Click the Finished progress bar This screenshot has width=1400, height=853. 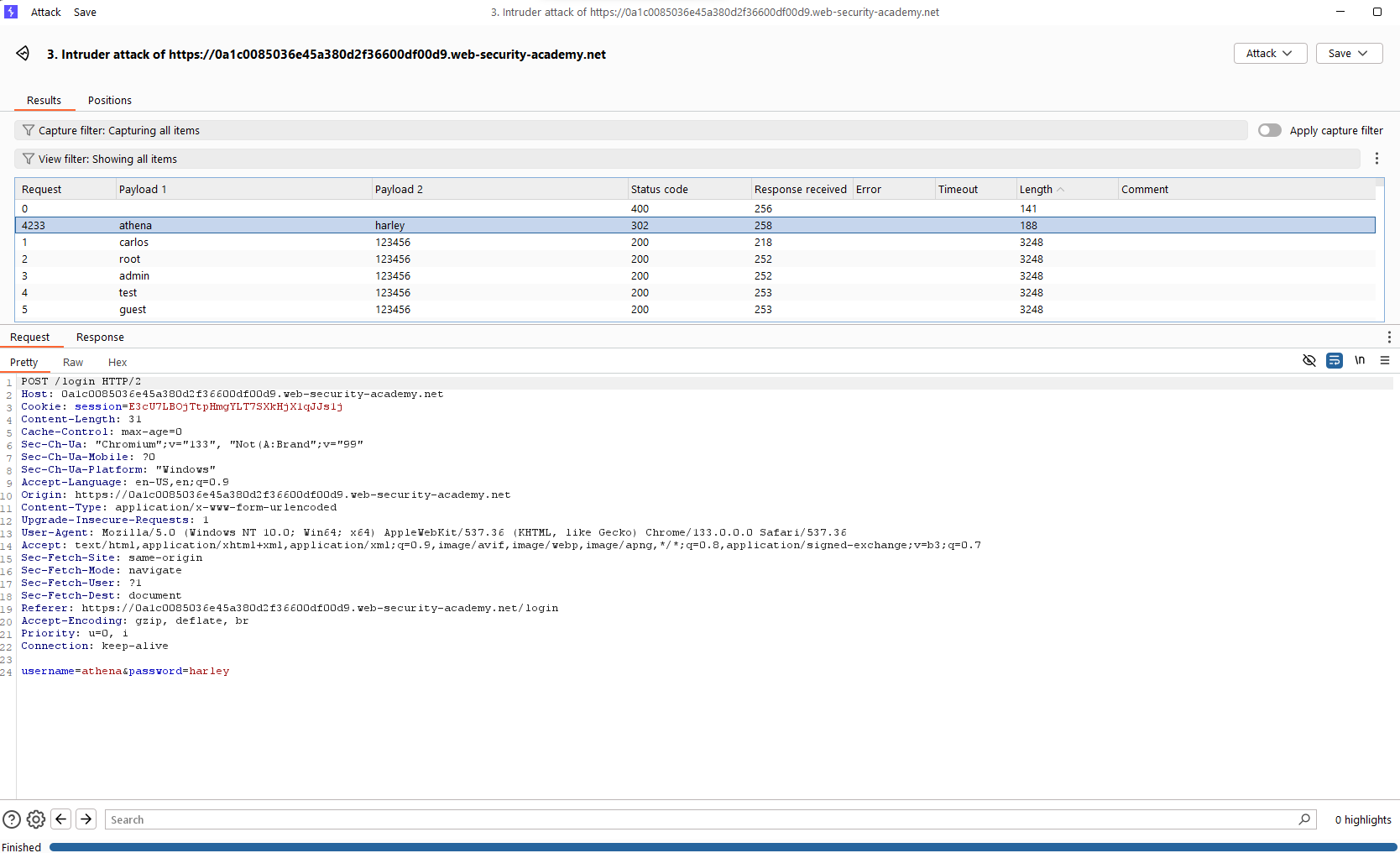pyautogui.click(x=723, y=847)
